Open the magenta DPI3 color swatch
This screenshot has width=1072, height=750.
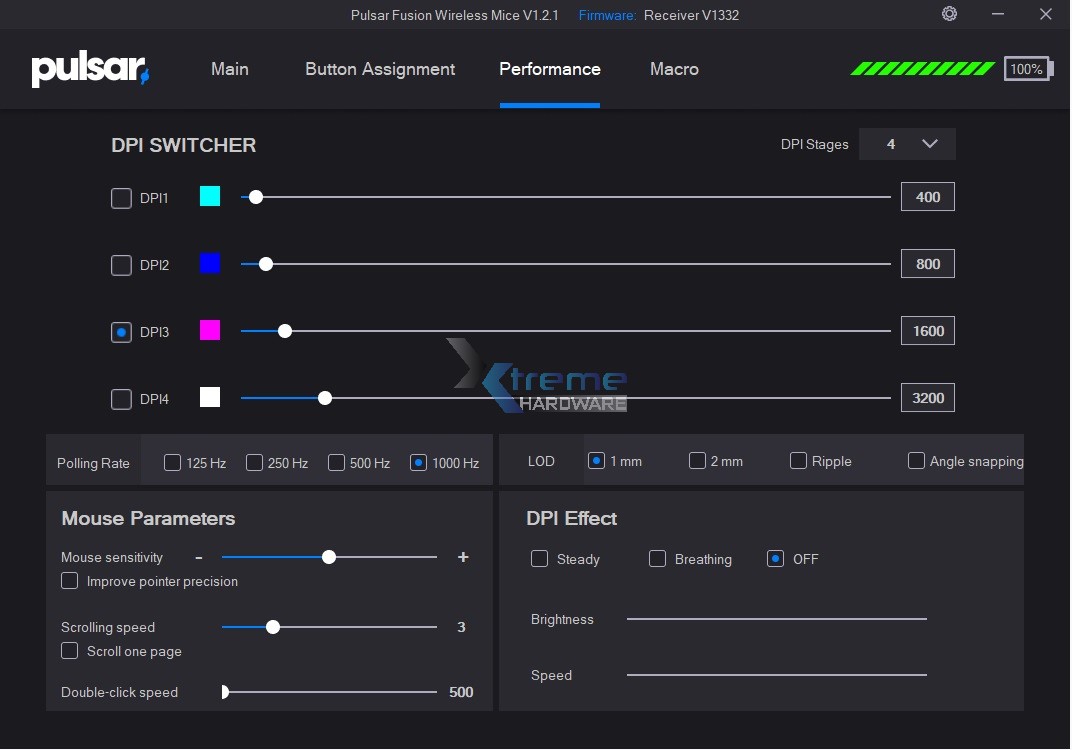tap(210, 330)
